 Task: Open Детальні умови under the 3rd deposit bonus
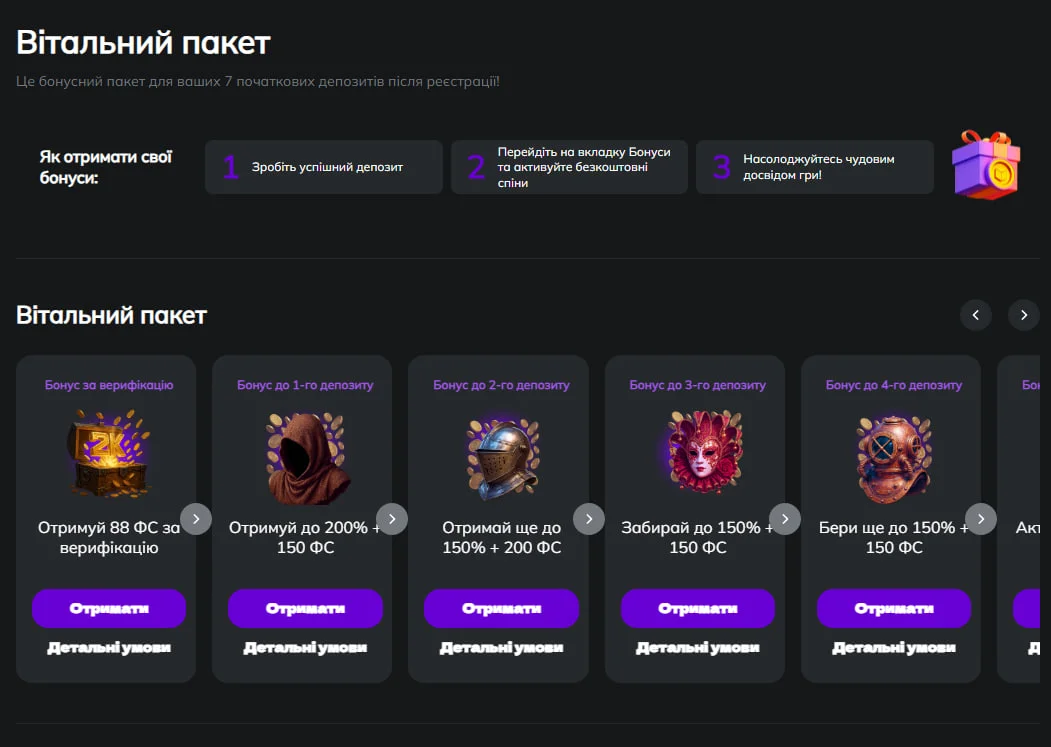(x=695, y=647)
